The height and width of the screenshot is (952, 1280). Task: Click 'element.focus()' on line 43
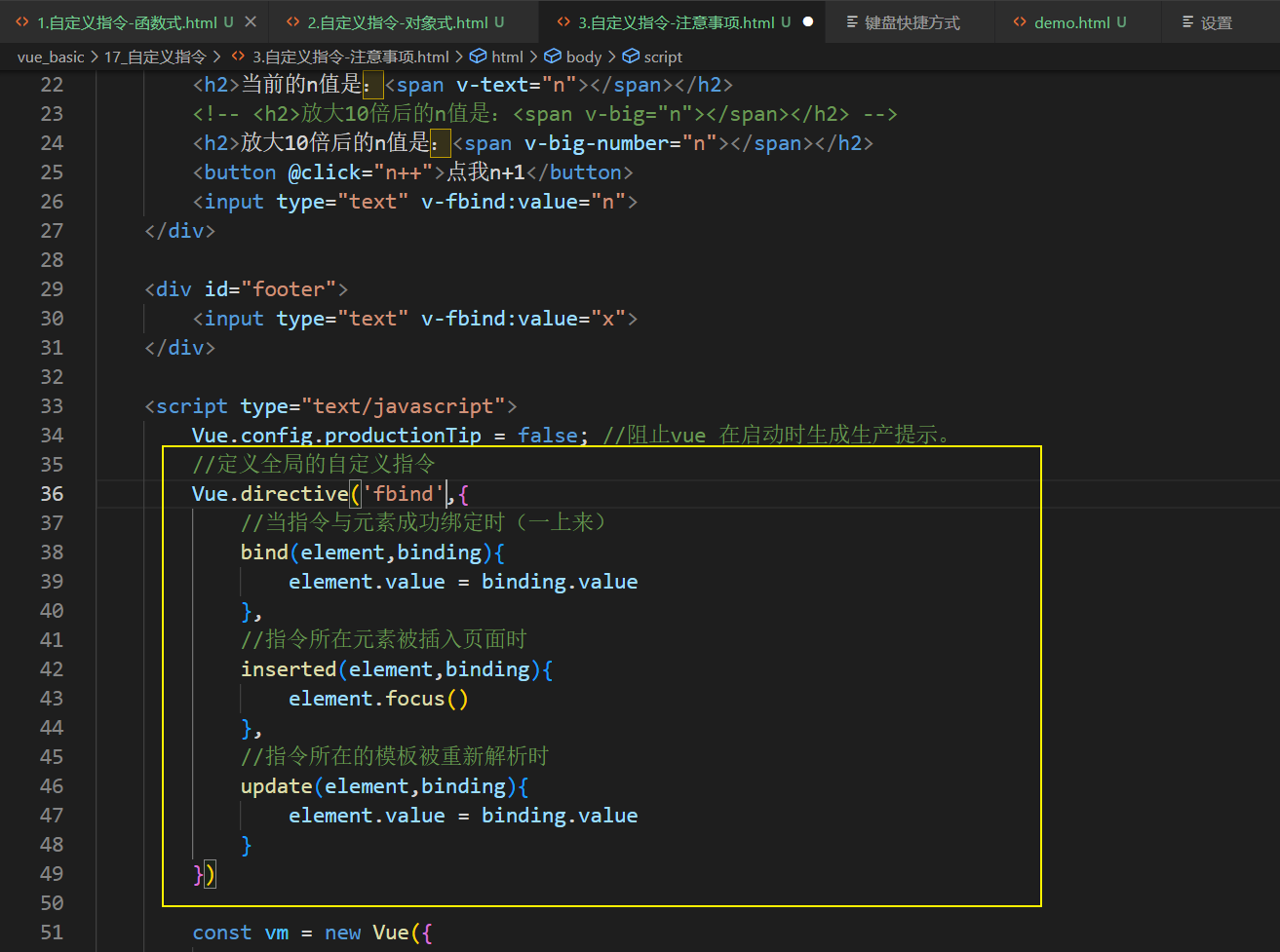coord(378,699)
